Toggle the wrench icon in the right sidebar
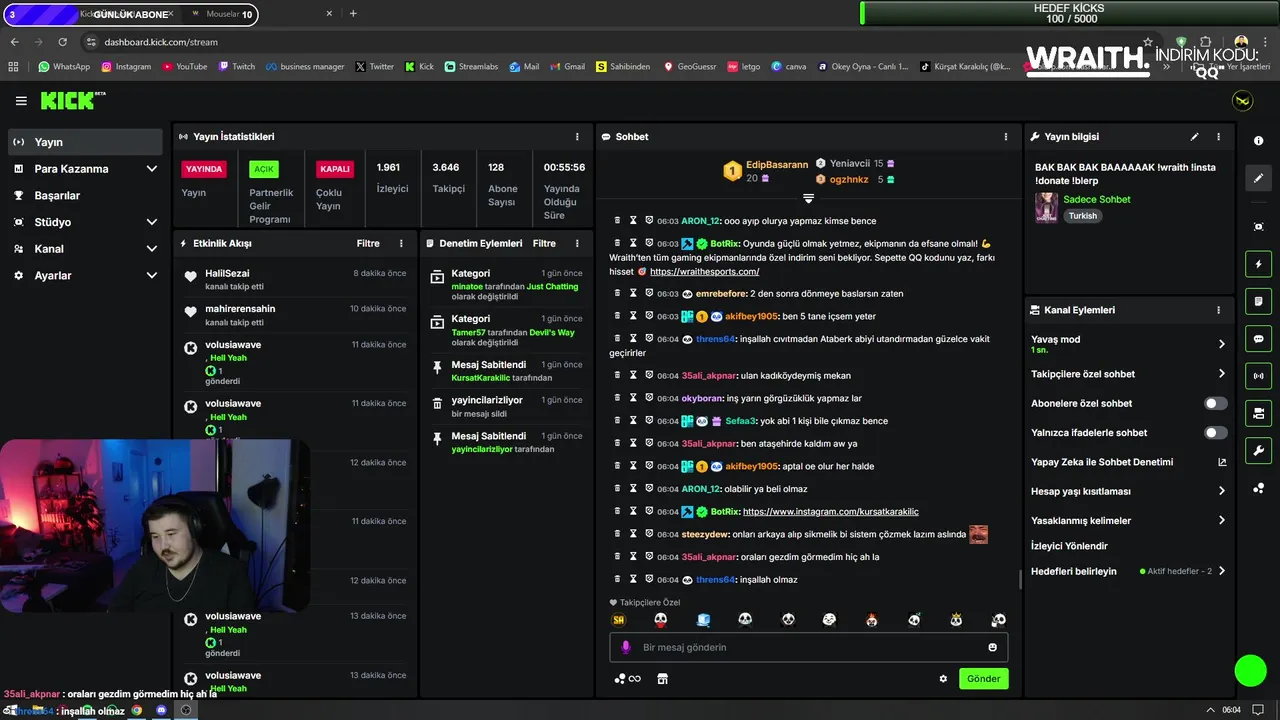1280x720 pixels. [x=1258, y=450]
